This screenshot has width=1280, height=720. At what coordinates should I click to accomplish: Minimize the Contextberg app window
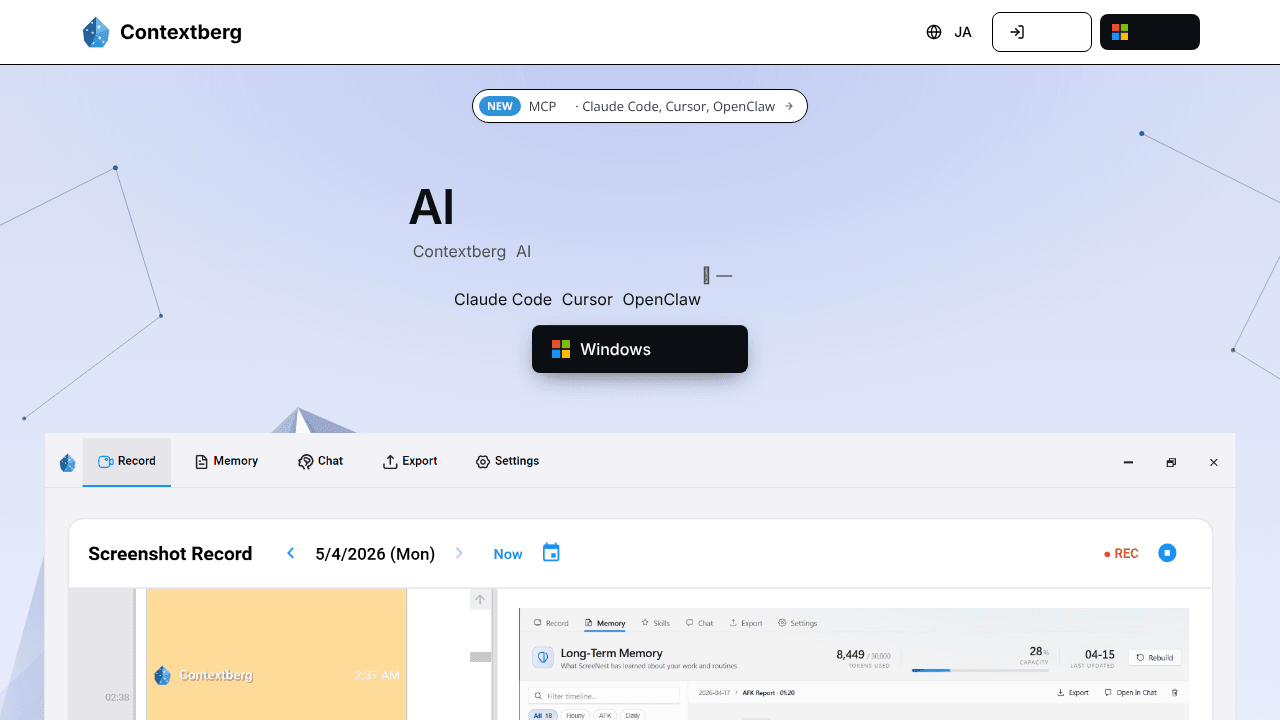[1128, 462]
